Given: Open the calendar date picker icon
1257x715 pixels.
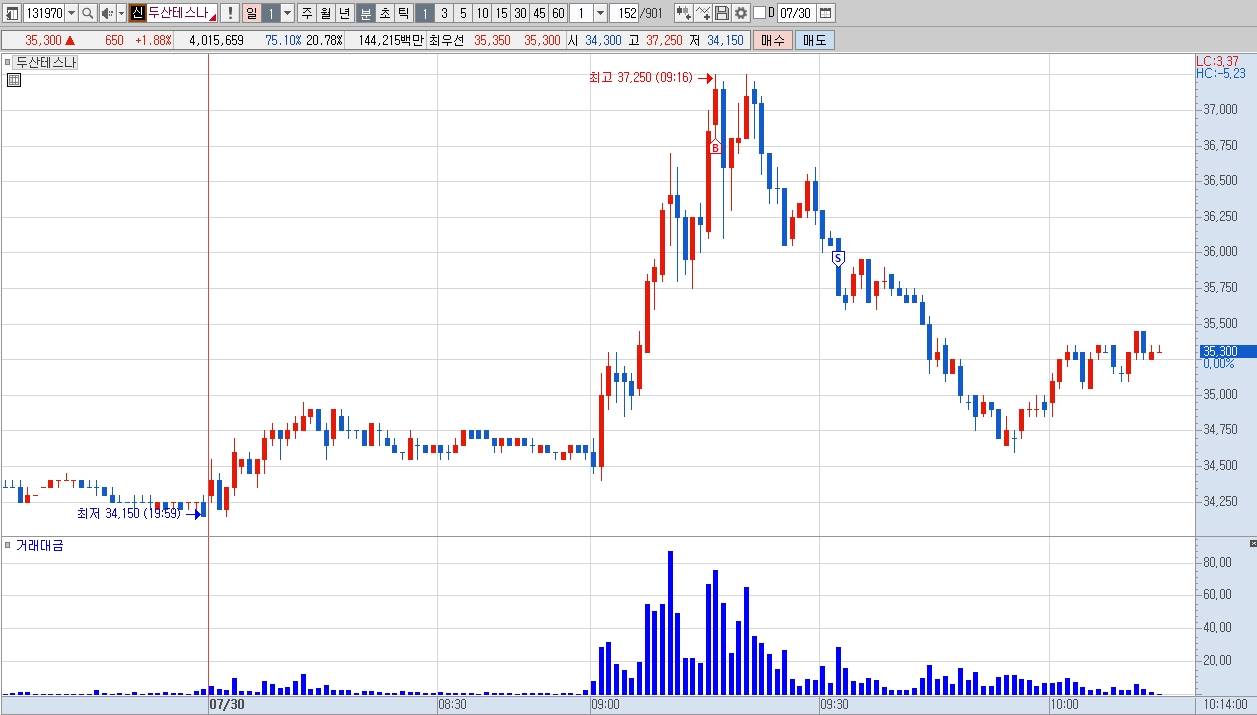Looking at the screenshot, I should coord(826,13).
